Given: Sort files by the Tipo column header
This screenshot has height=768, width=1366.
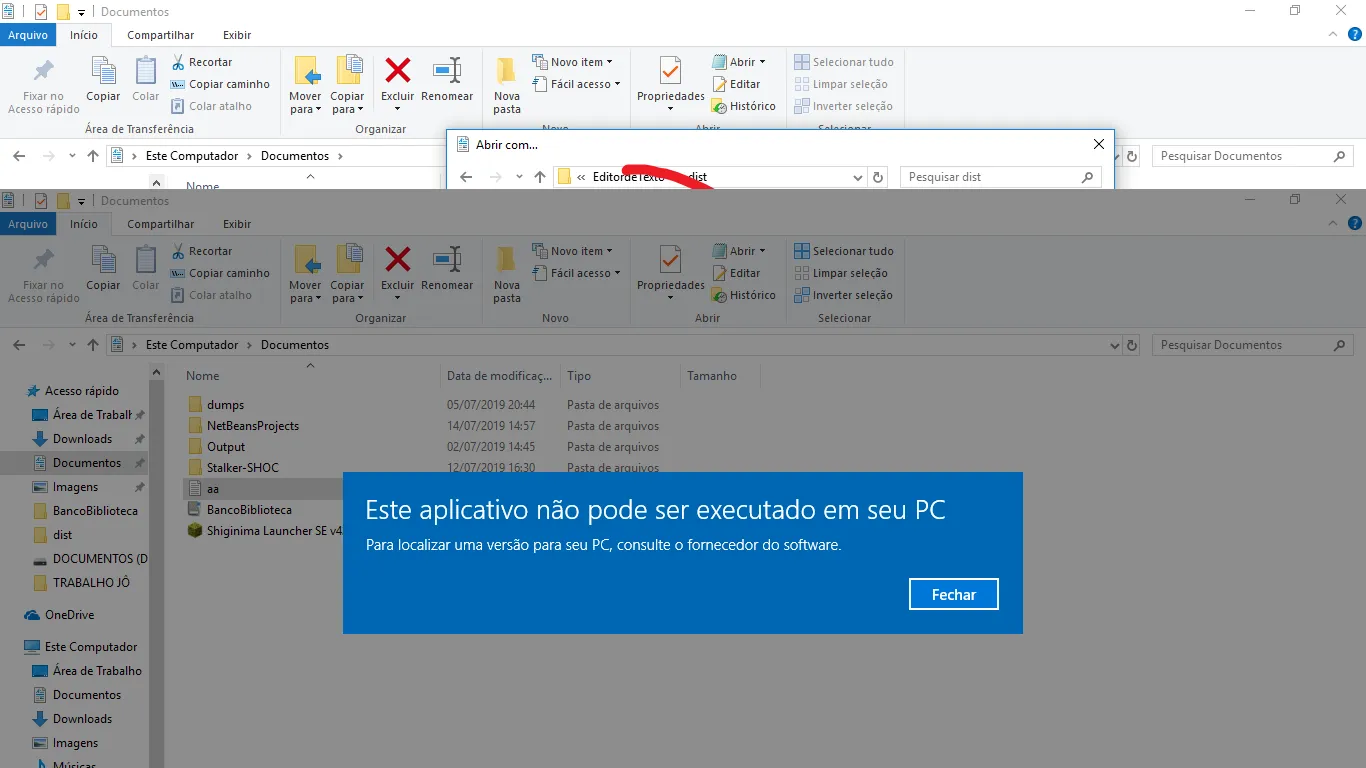Looking at the screenshot, I should (620, 376).
